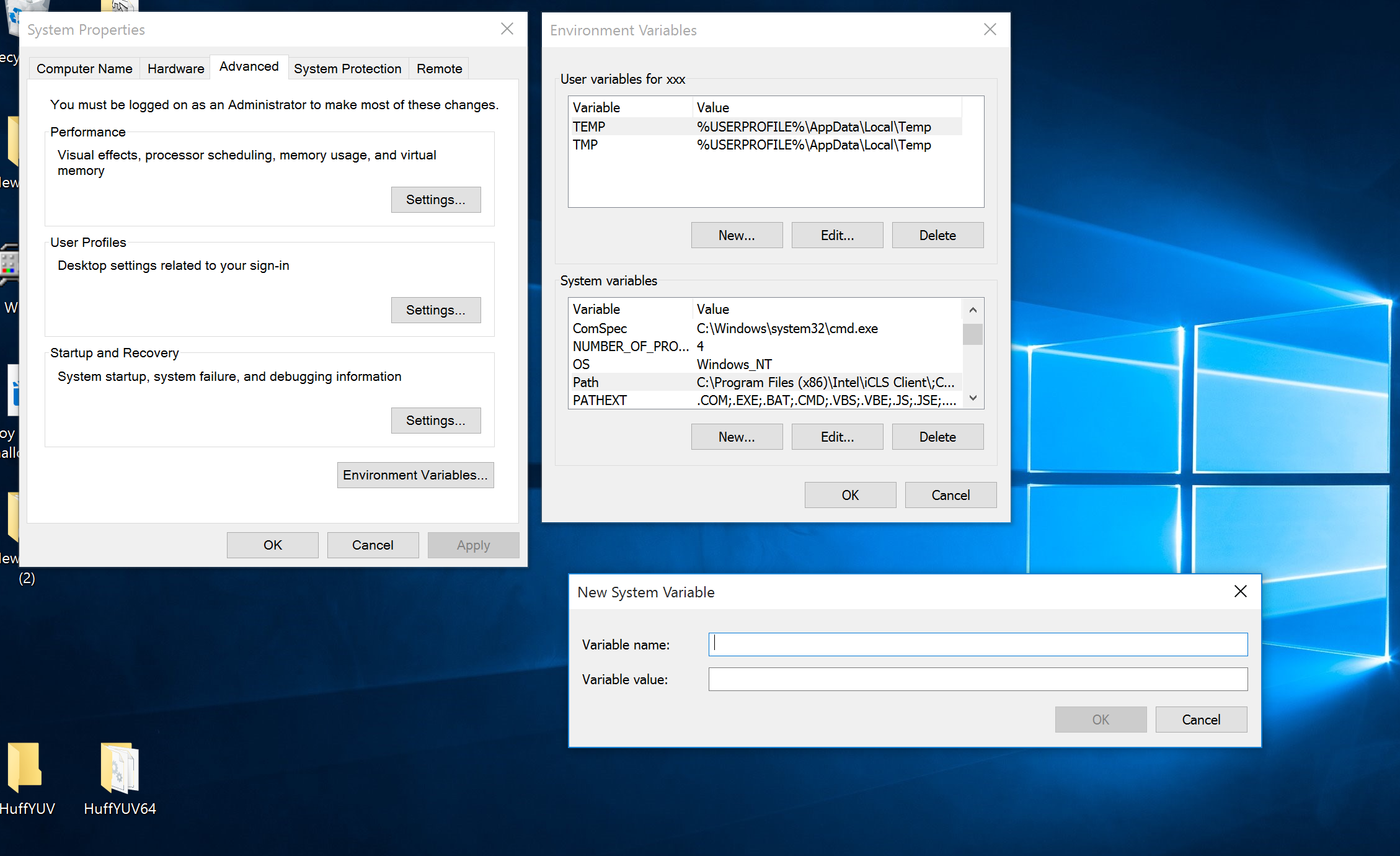Select OS system variable row

(765, 364)
